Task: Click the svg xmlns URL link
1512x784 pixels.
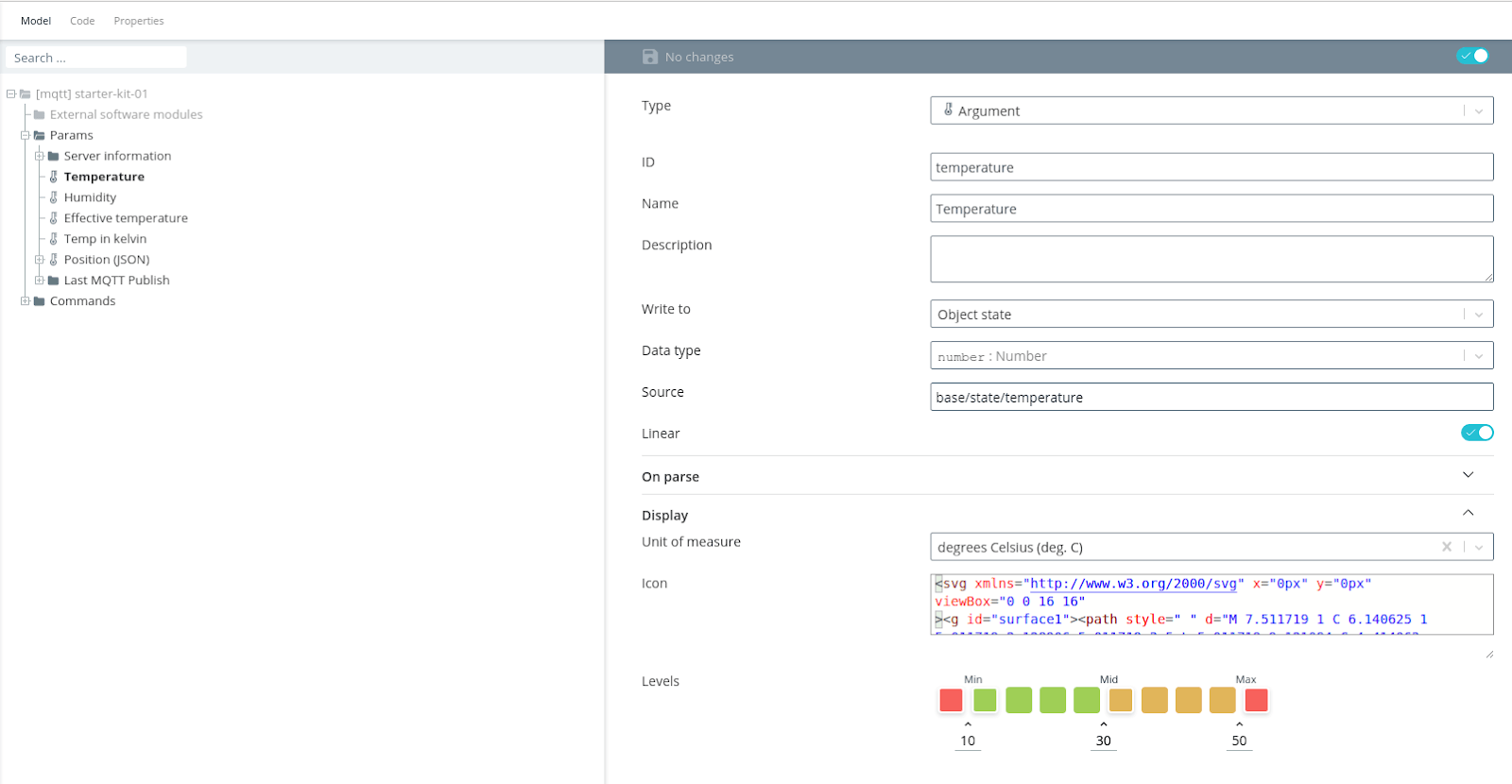Action: point(1133,584)
